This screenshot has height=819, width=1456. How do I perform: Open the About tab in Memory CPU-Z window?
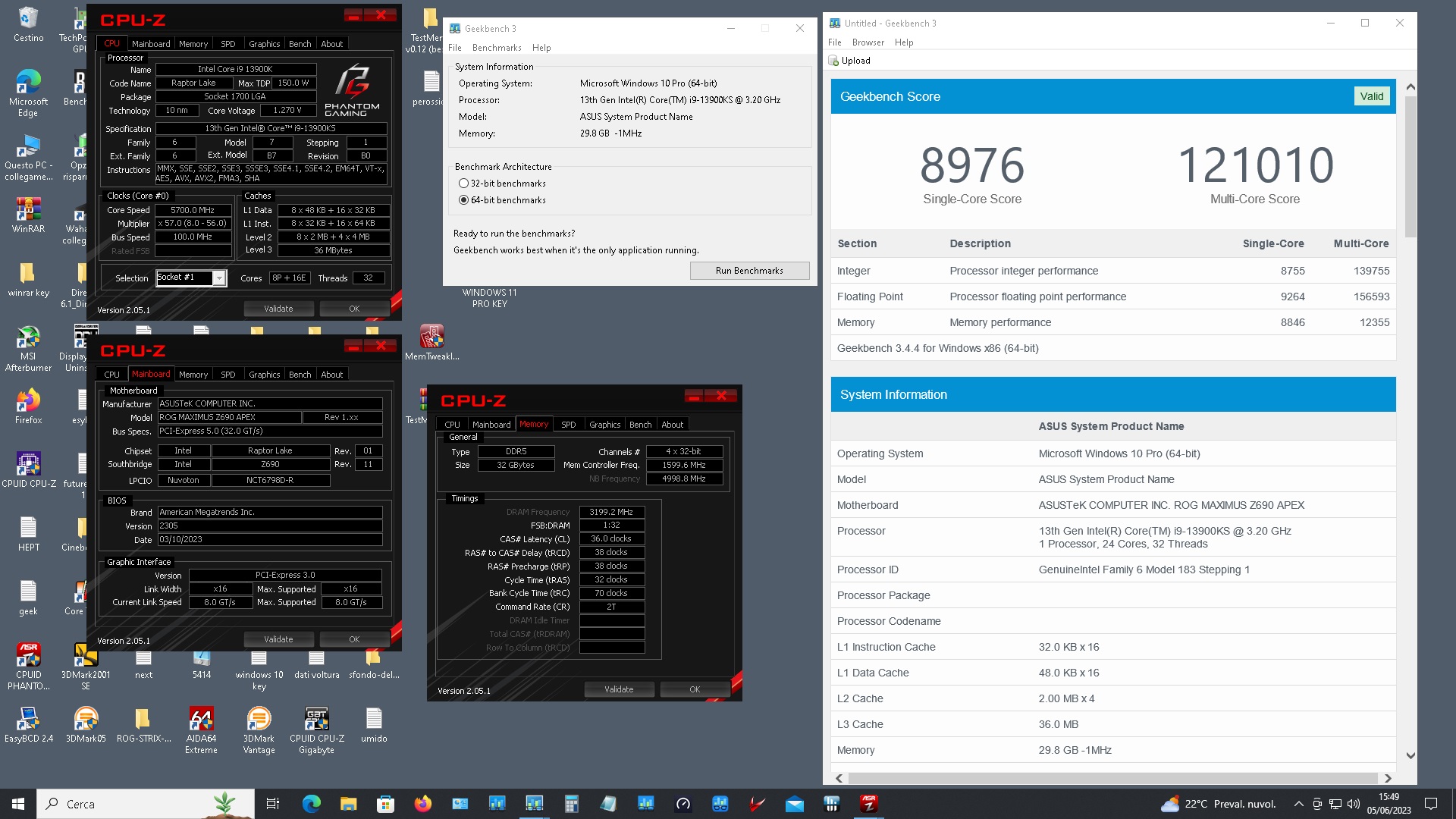(x=672, y=425)
